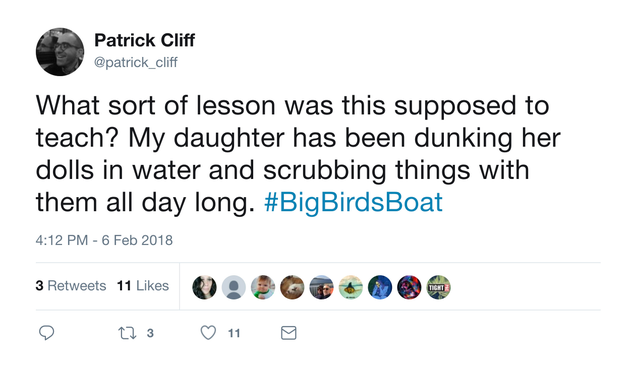The height and width of the screenshot is (368, 636).
Task: Open the goldfish liker avatar
Action: [350, 287]
